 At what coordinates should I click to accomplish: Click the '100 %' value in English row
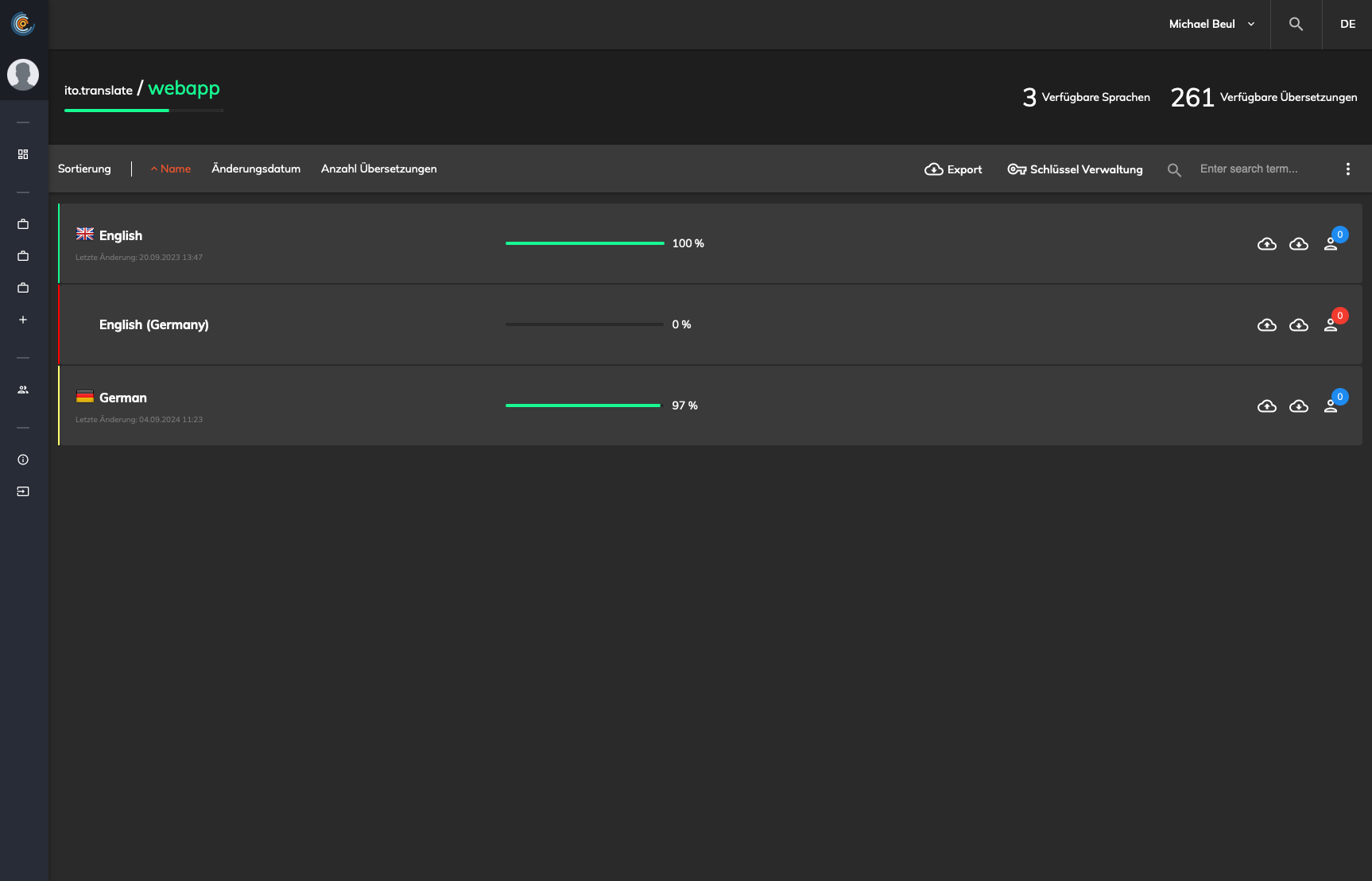click(688, 243)
